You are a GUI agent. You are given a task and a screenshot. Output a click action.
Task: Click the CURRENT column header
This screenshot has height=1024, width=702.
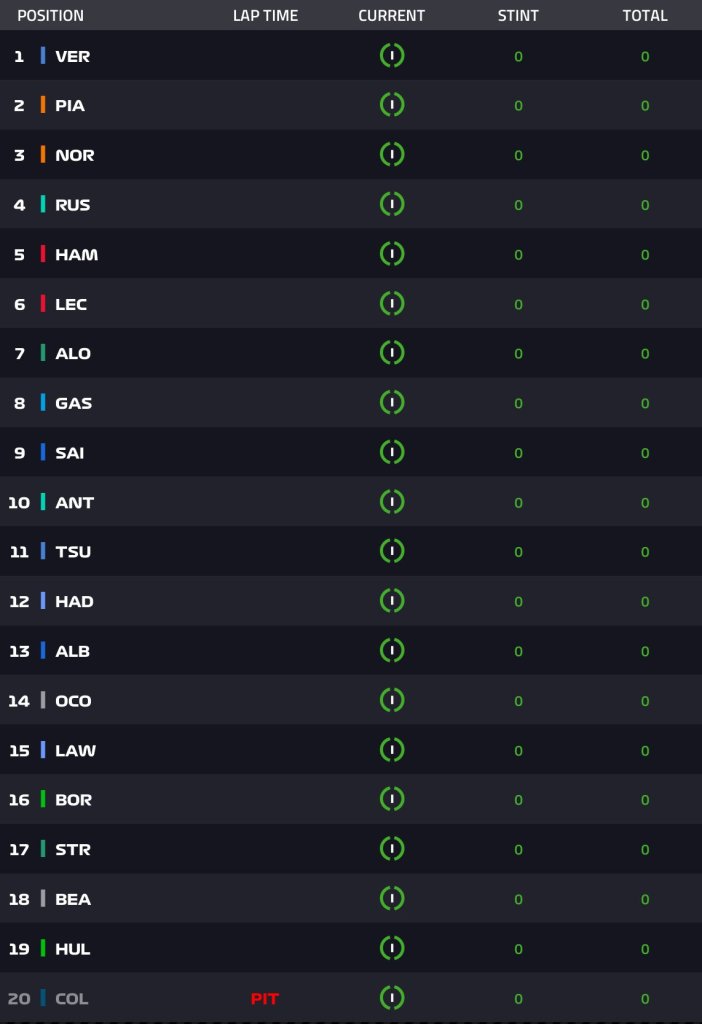pyautogui.click(x=391, y=16)
